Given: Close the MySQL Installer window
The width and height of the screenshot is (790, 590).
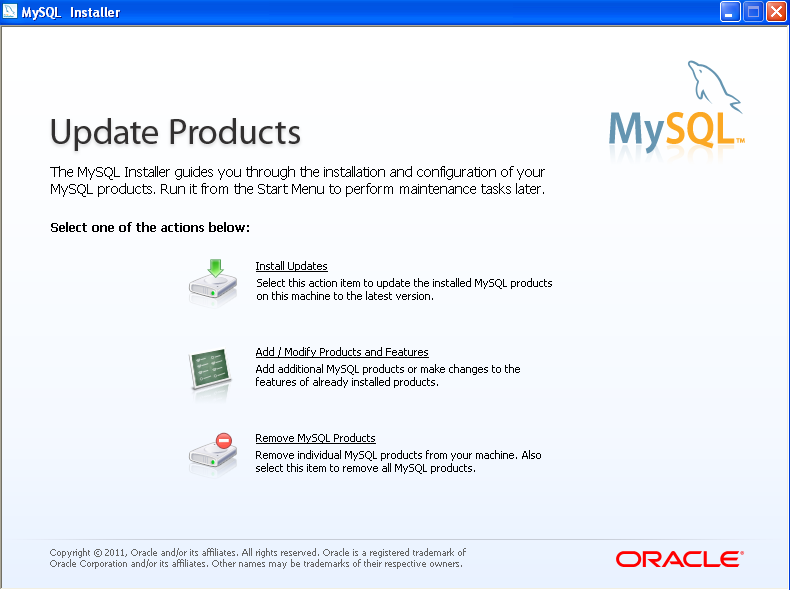Looking at the screenshot, I should point(776,12).
